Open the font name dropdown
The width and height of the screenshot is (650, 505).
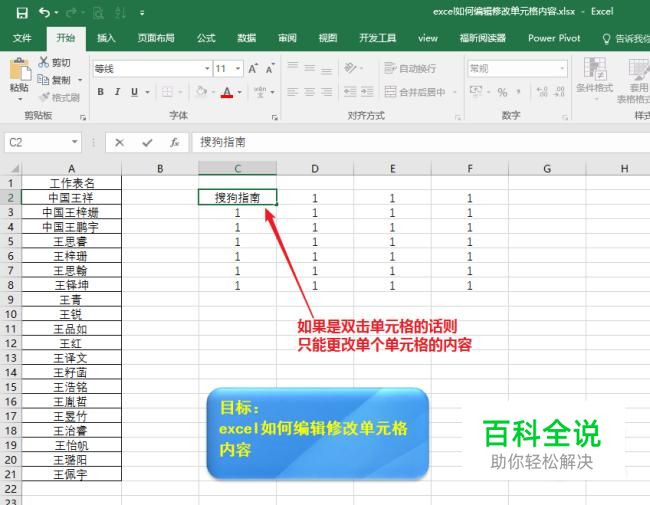tap(207, 68)
